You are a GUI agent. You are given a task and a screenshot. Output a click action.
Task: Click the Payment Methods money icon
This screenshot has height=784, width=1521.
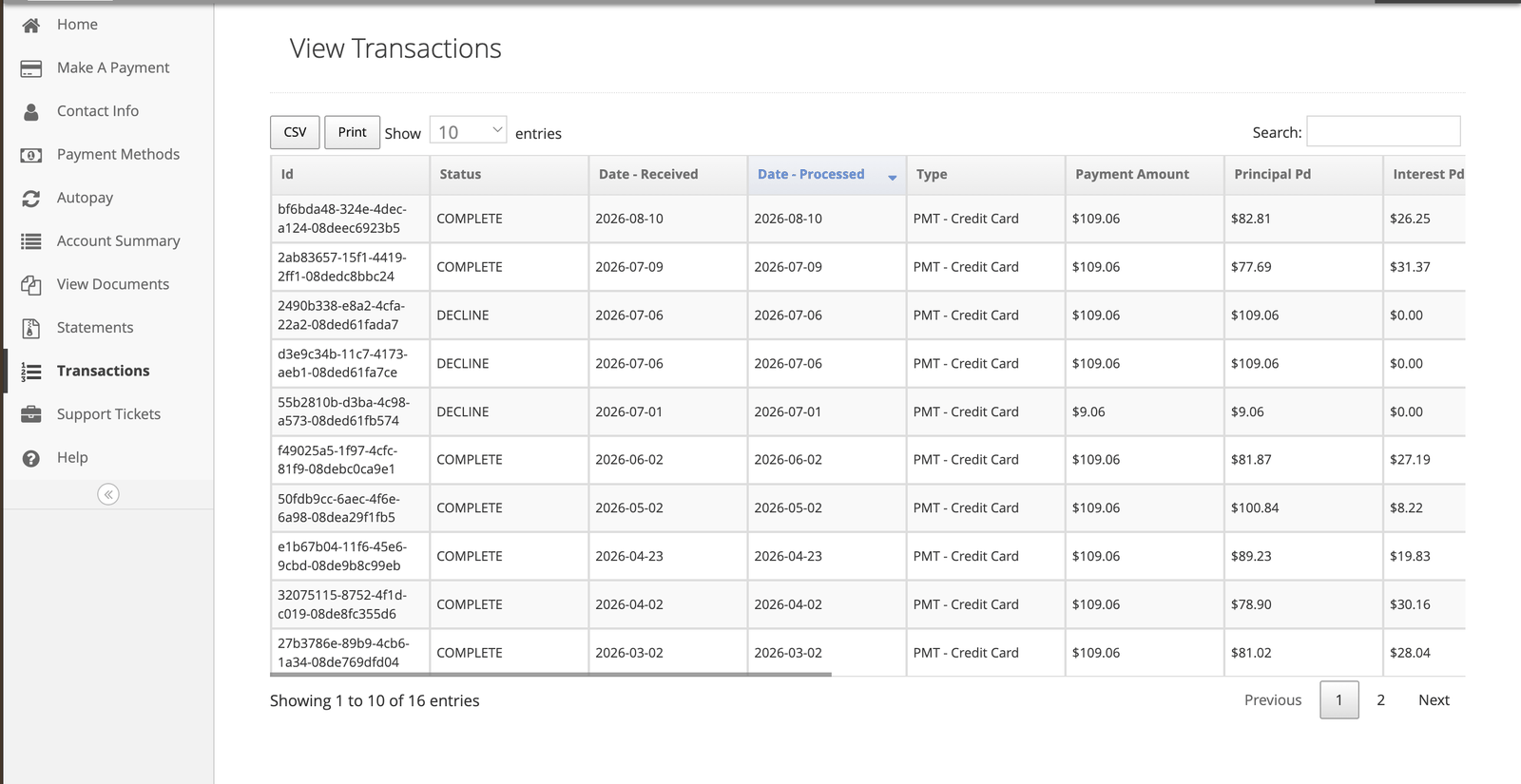coord(31,155)
